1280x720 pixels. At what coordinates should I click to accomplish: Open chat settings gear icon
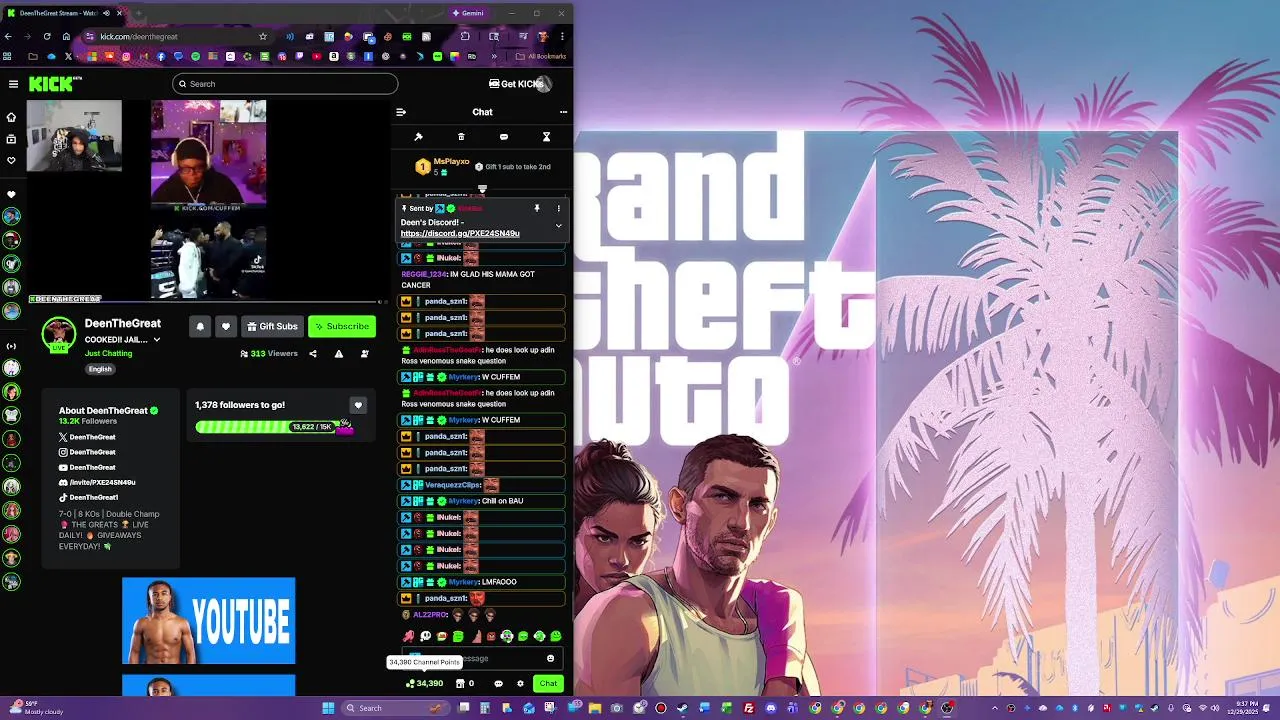[520, 684]
